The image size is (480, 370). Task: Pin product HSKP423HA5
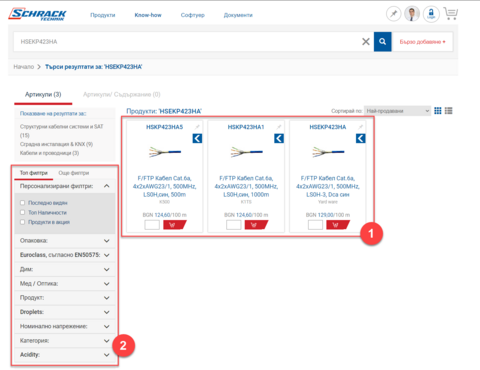[197, 127]
